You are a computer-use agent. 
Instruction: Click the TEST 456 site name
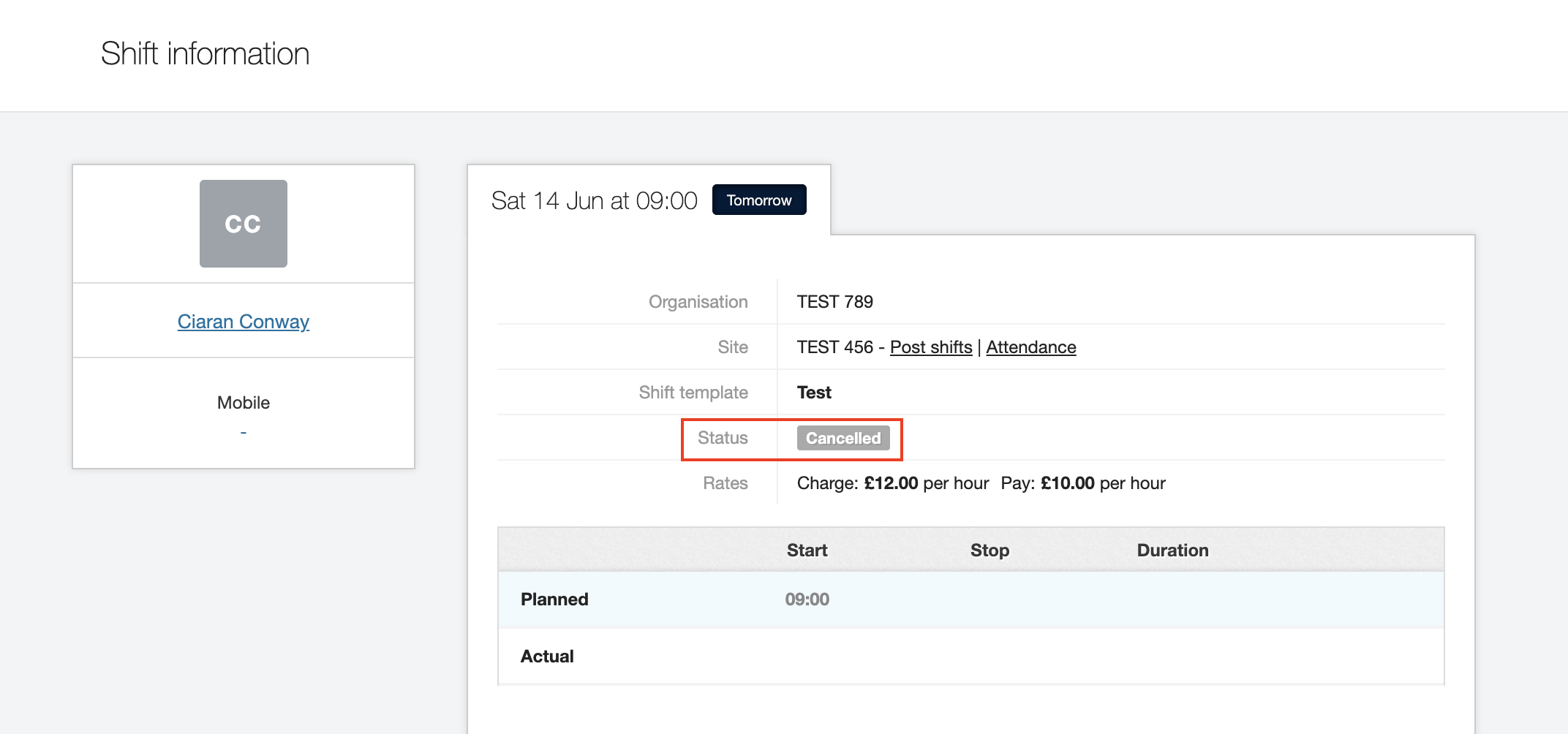[x=834, y=347]
